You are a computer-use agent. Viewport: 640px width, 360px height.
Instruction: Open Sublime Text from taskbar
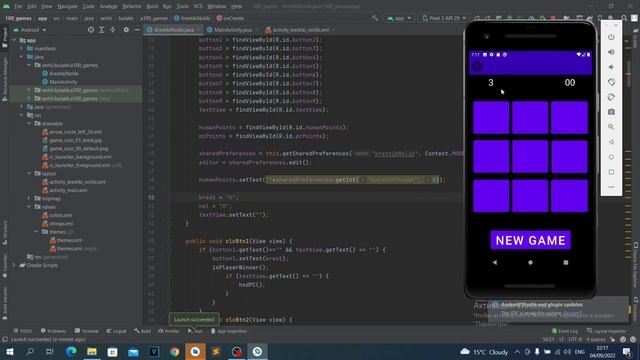[x=216, y=351]
